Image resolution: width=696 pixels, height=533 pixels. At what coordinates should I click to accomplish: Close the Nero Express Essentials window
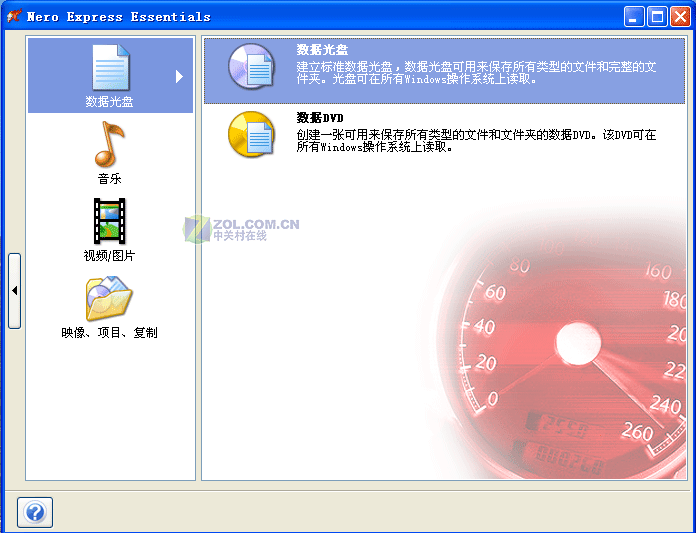[680, 17]
